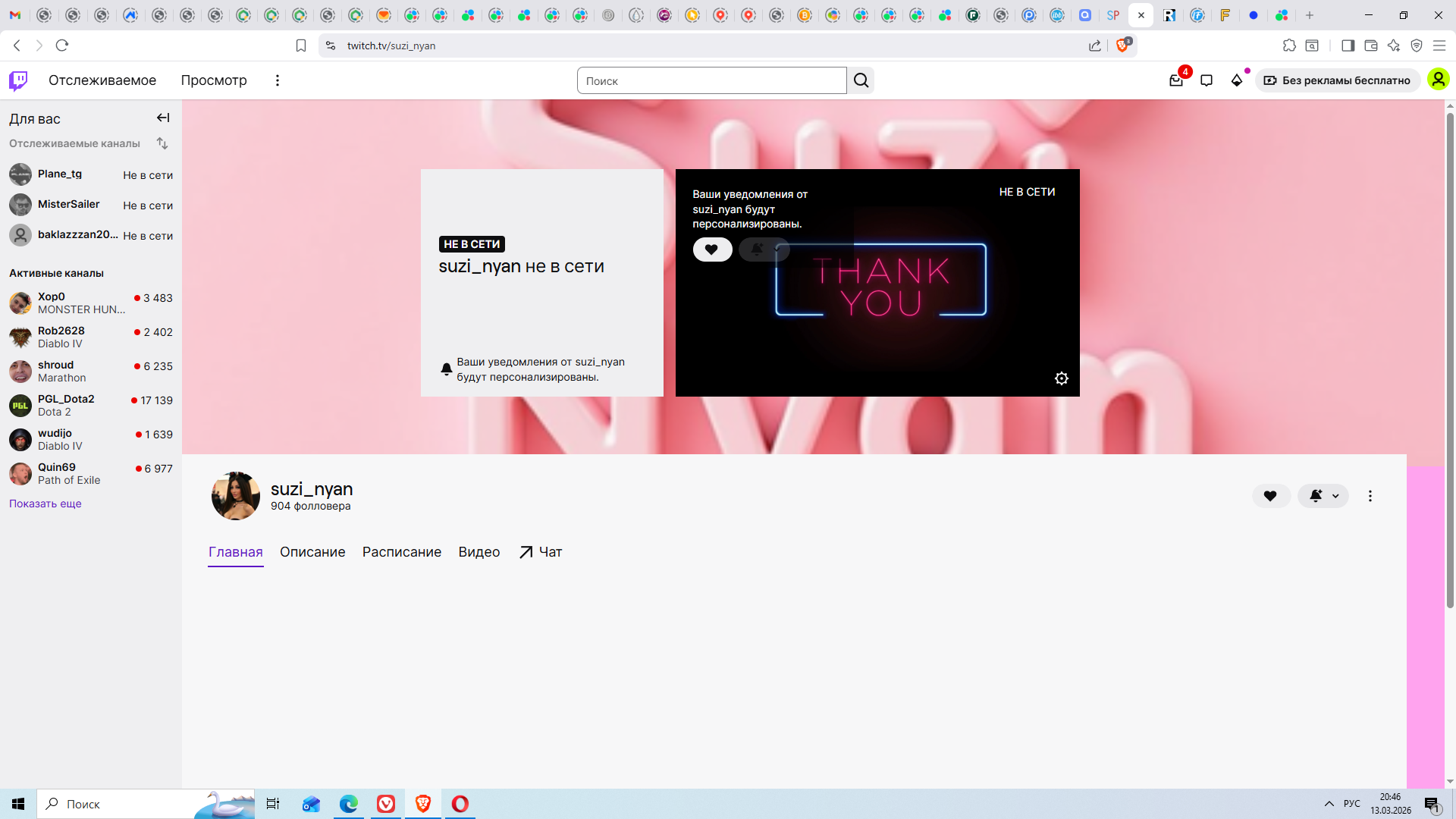Collapse the left sidebar arrow
Image resolution: width=1456 pixels, height=819 pixels.
(163, 118)
